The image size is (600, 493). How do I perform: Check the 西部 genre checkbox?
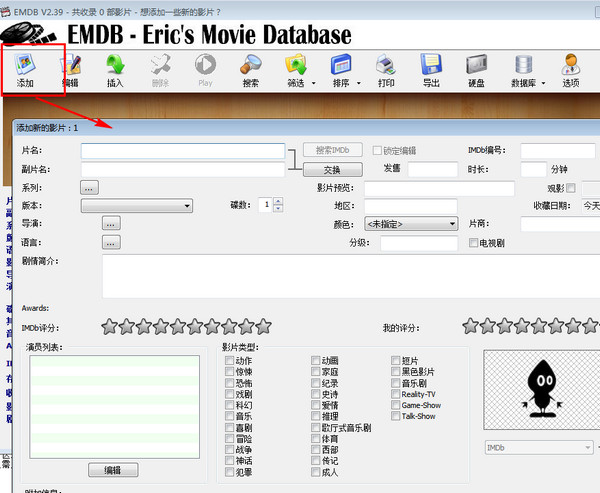click(x=315, y=449)
